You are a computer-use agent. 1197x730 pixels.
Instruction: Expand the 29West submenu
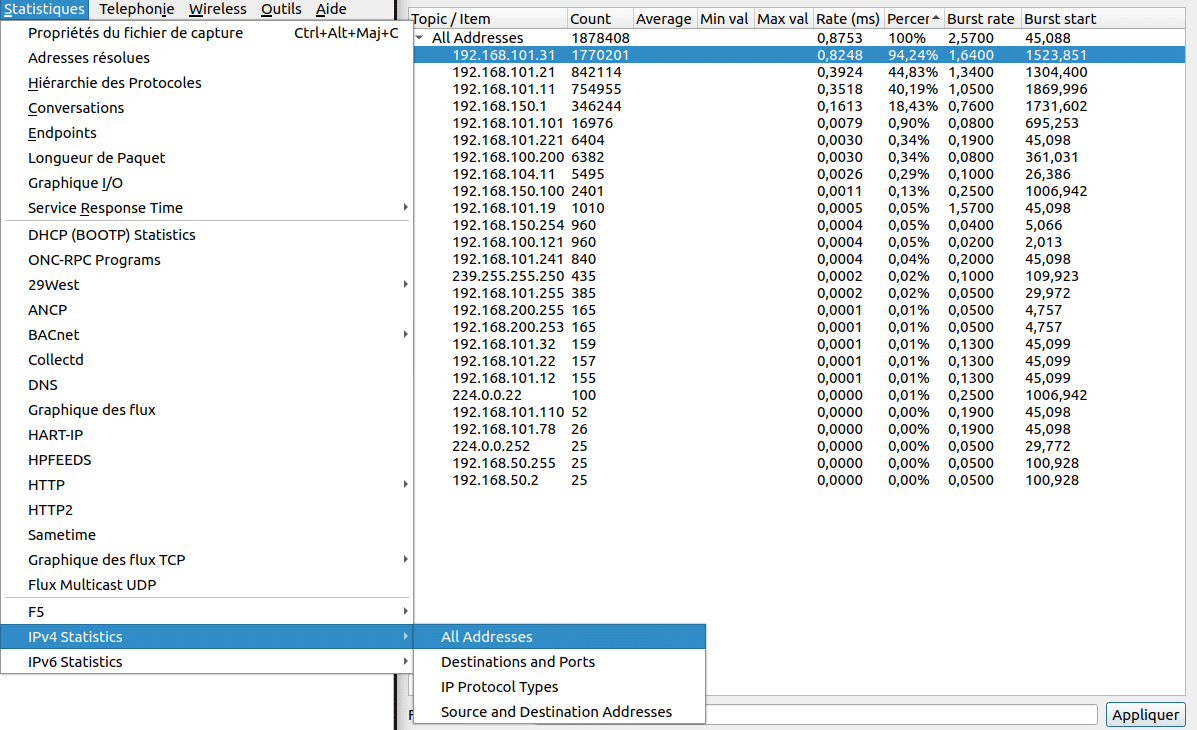[x=207, y=285]
